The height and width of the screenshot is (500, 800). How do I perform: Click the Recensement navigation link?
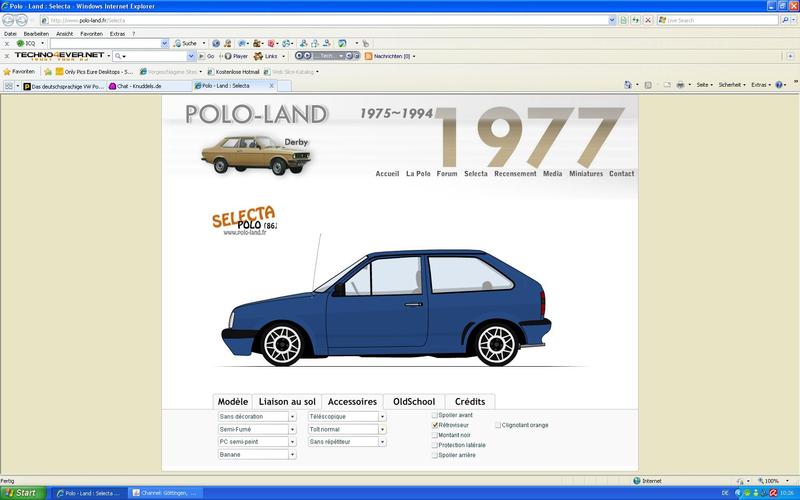(515, 173)
